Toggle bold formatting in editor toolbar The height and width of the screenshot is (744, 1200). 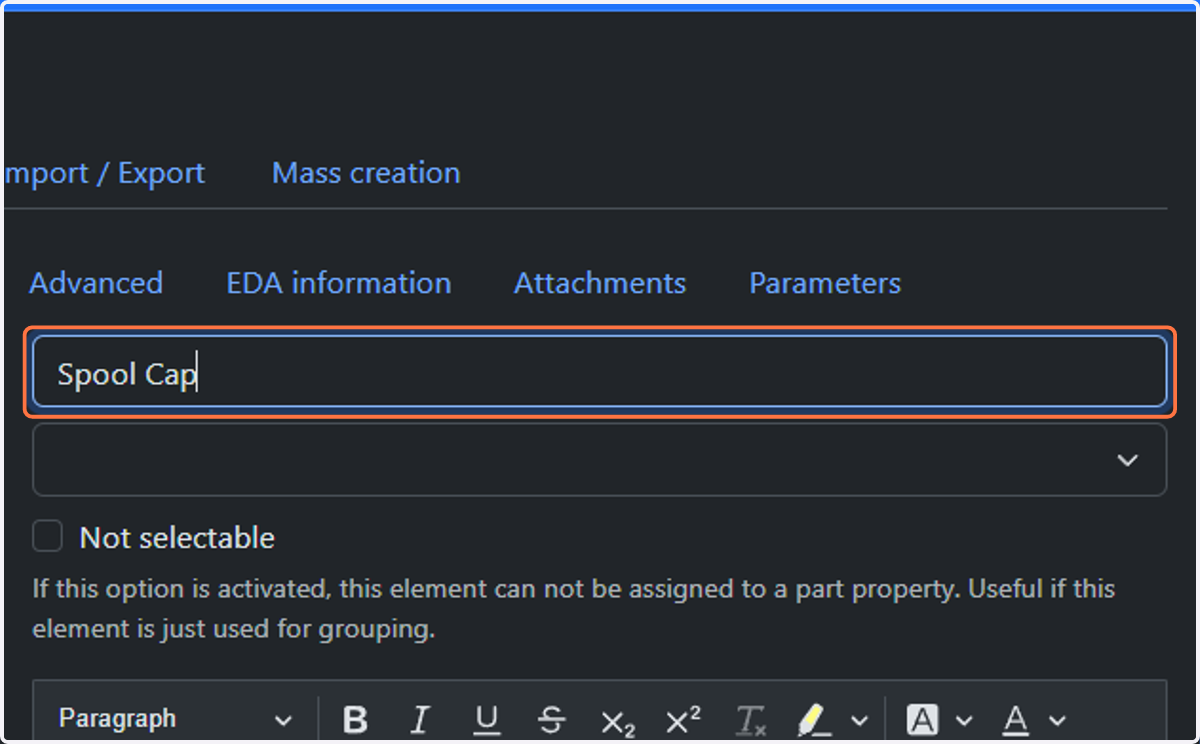[355, 720]
